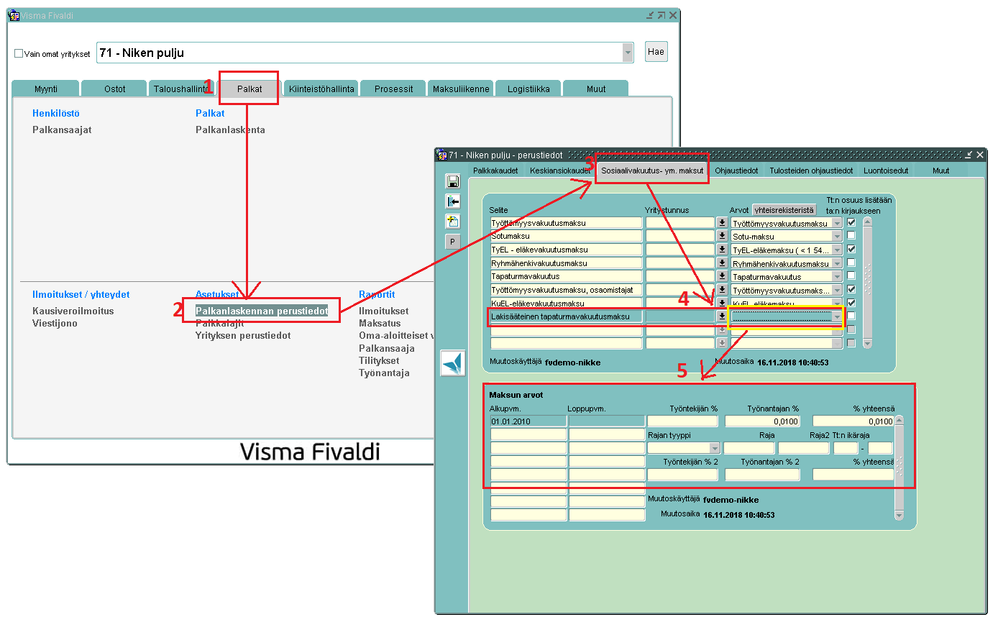Click the P button in left toolbar
The width and height of the screenshot is (998, 620).
point(453,241)
